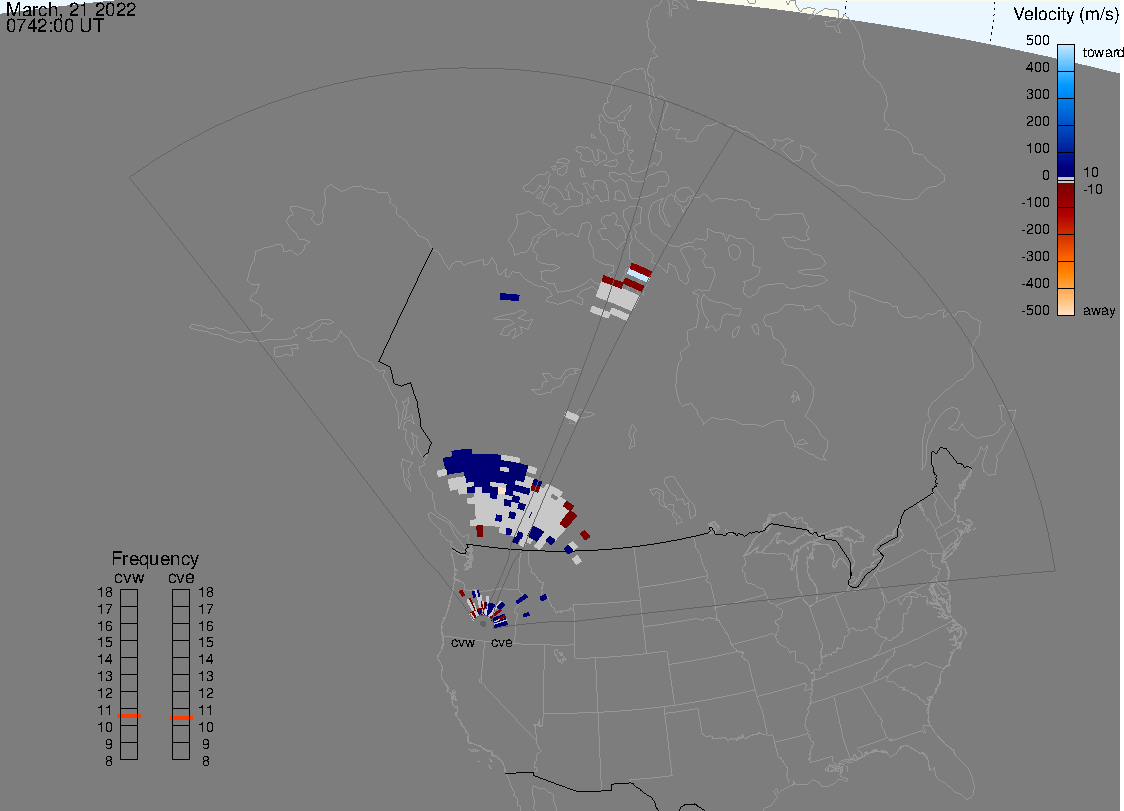This screenshot has width=1124, height=811.
Task: Click the "cvw" heading under Frequency
Action: [129, 577]
